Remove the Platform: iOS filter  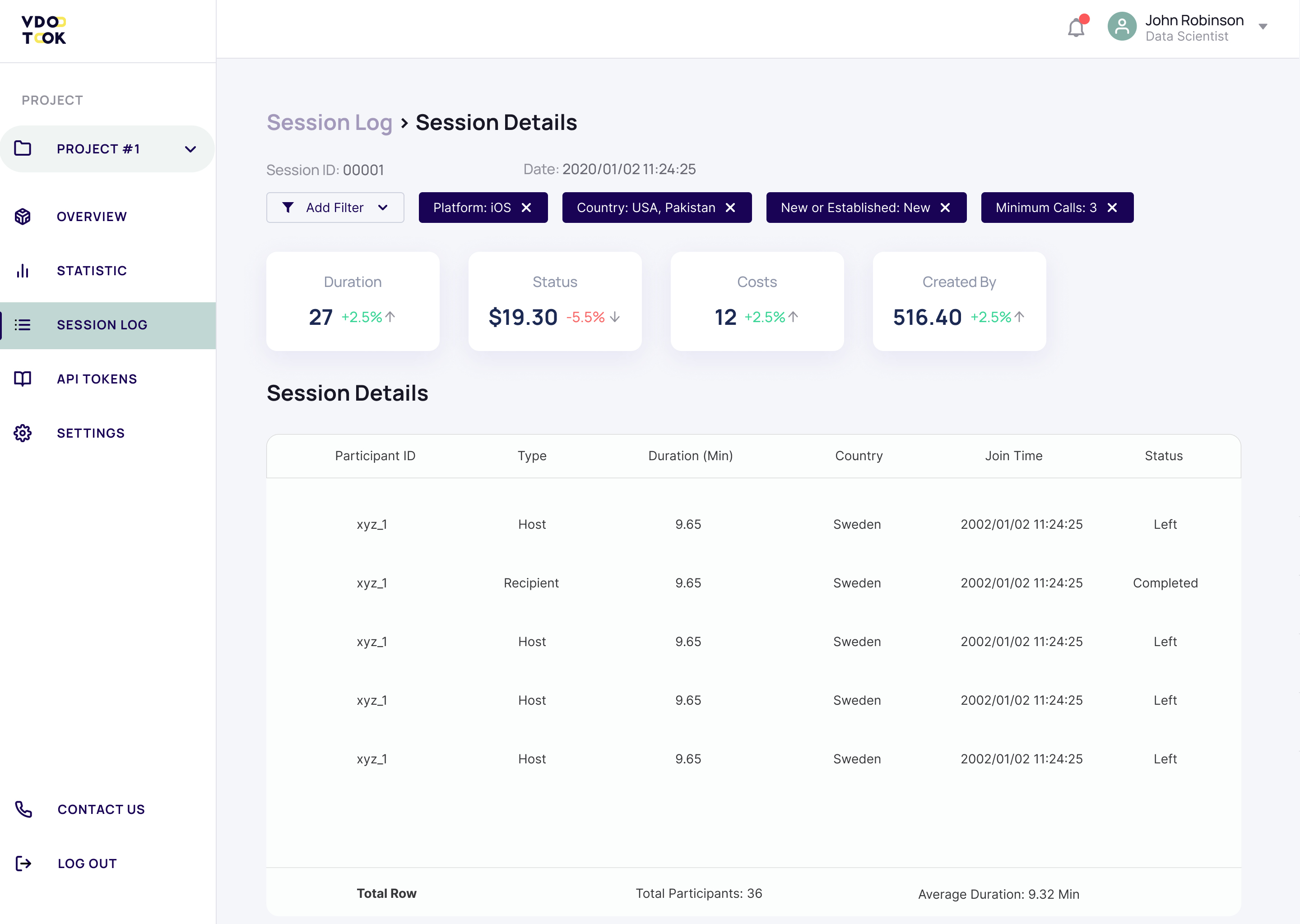tap(526, 208)
